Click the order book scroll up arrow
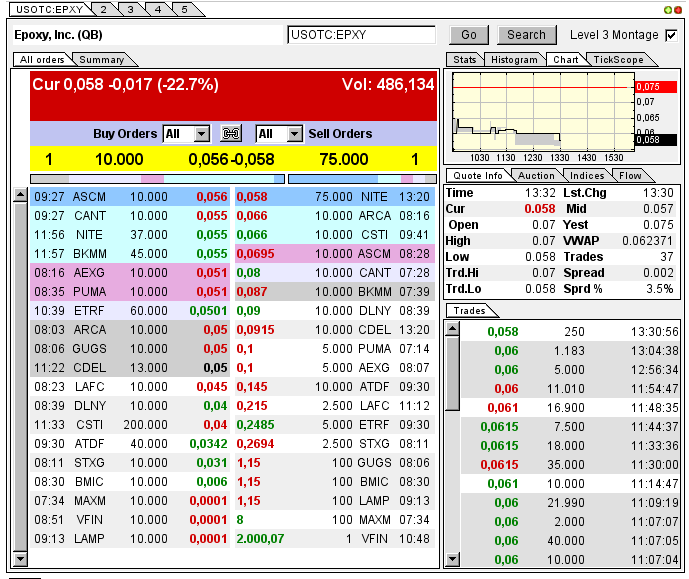The height and width of the screenshot is (579, 689). point(21,195)
